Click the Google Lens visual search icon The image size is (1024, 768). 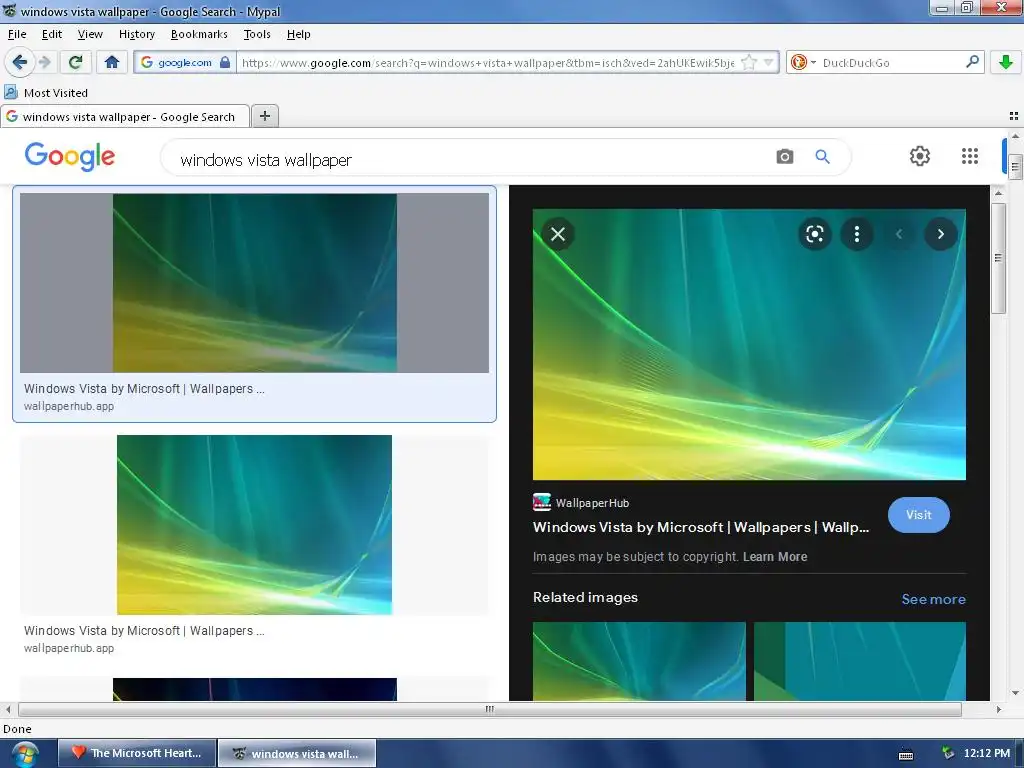tap(814, 234)
